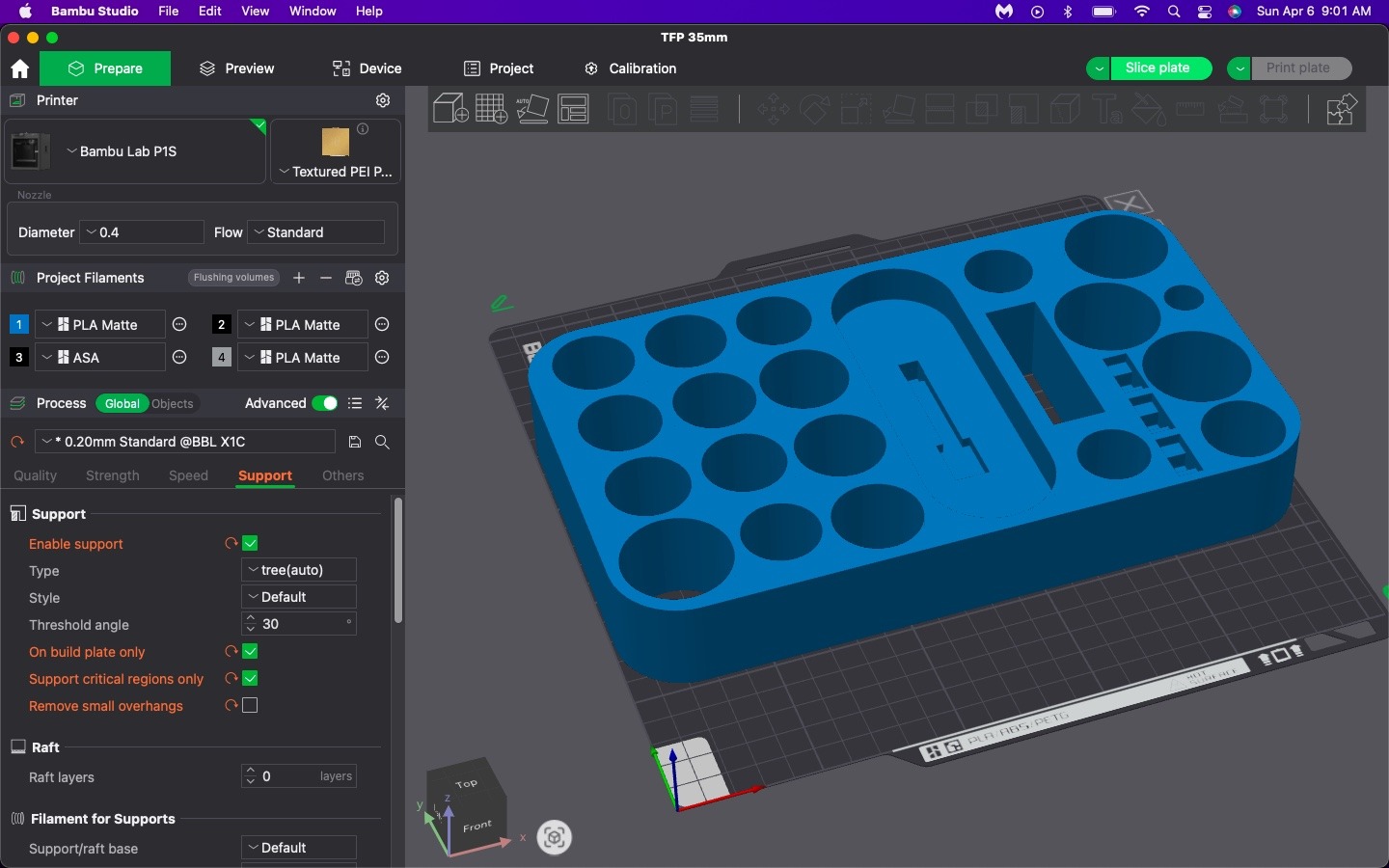The image size is (1389, 868).
Task: Select the Color painting bucket tool
Action: click(1149, 109)
